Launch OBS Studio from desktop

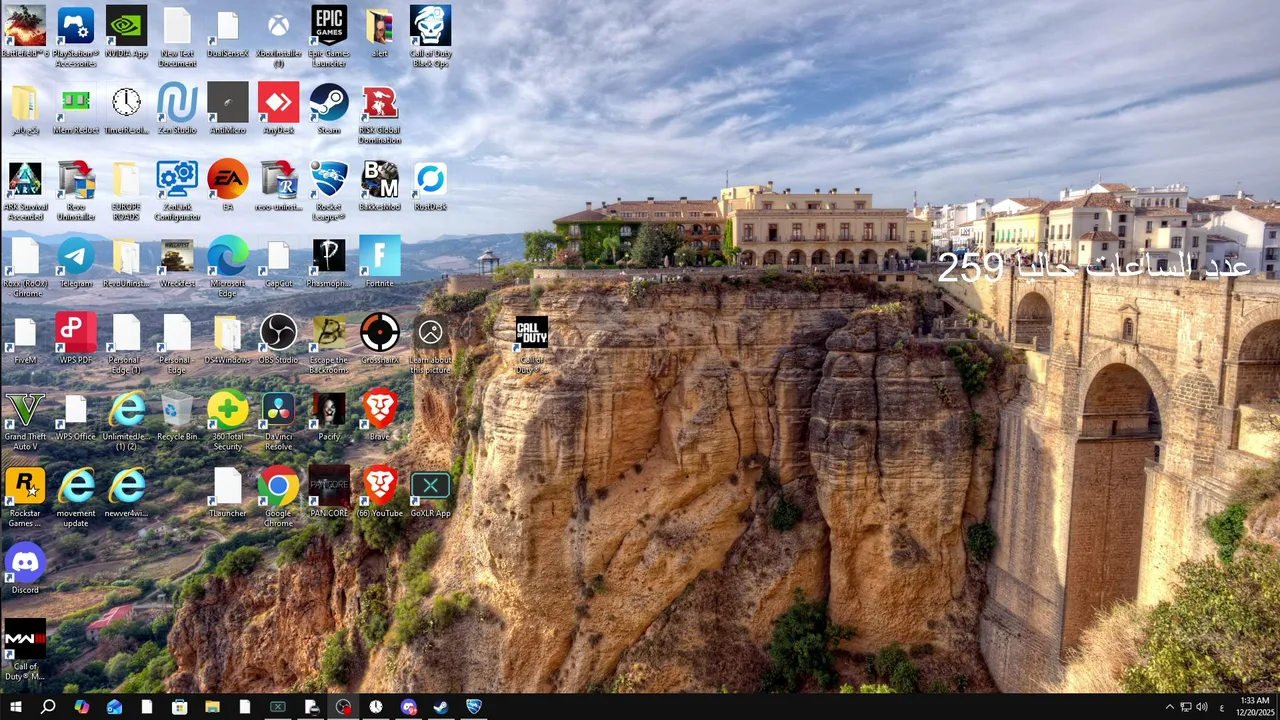click(x=278, y=340)
